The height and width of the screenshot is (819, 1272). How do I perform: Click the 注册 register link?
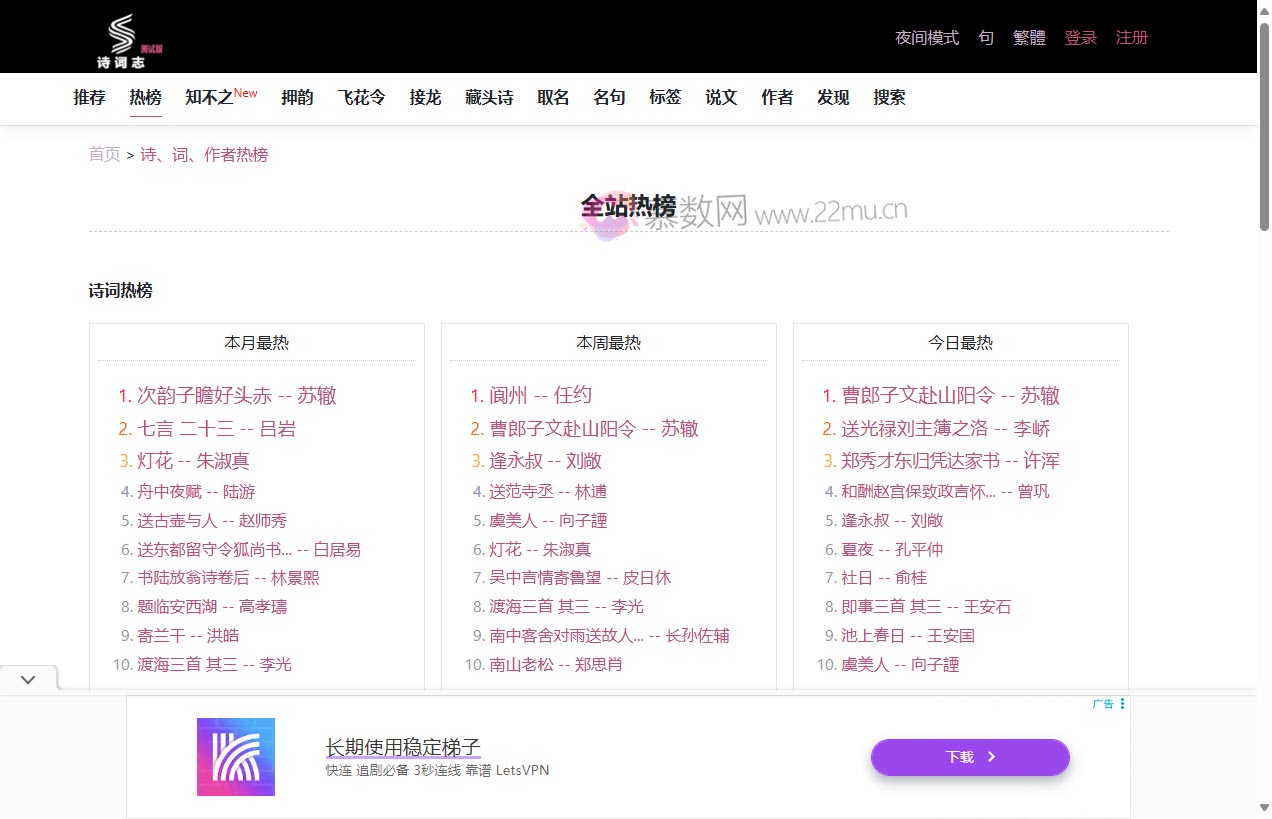pyautogui.click(x=1131, y=38)
